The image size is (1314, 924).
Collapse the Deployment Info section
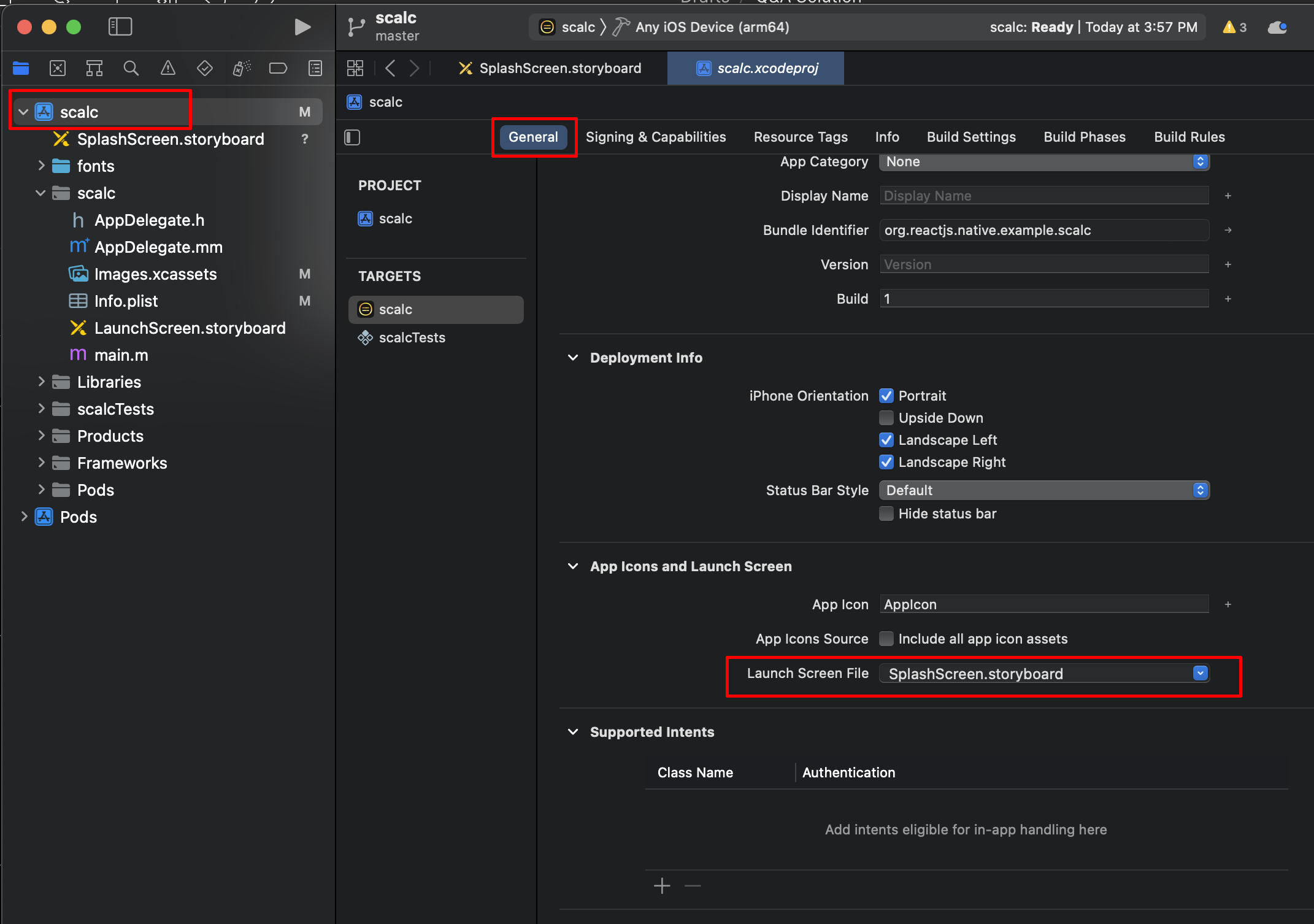(x=573, y=358)
